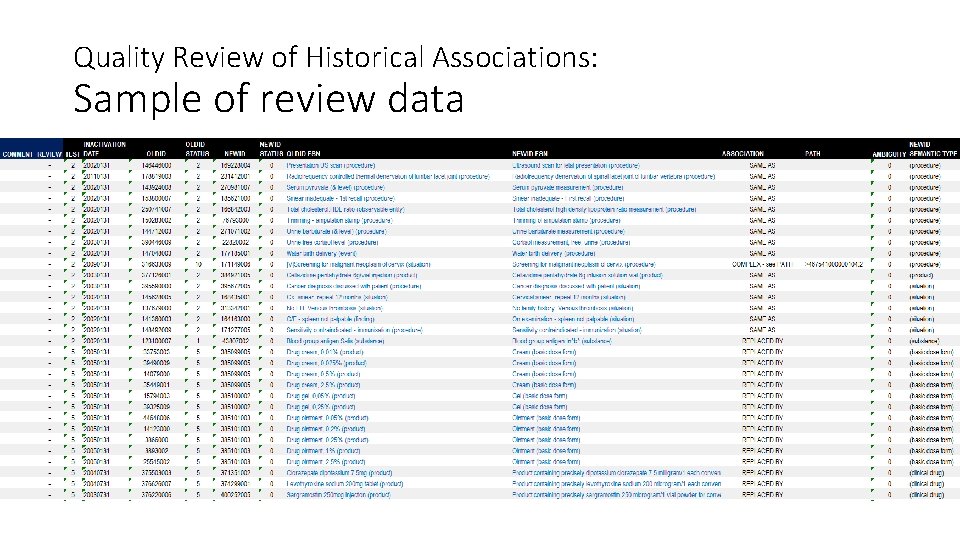Click 'REPLACED BY' in the Levothyroxine sodium row

click(762, 484)
